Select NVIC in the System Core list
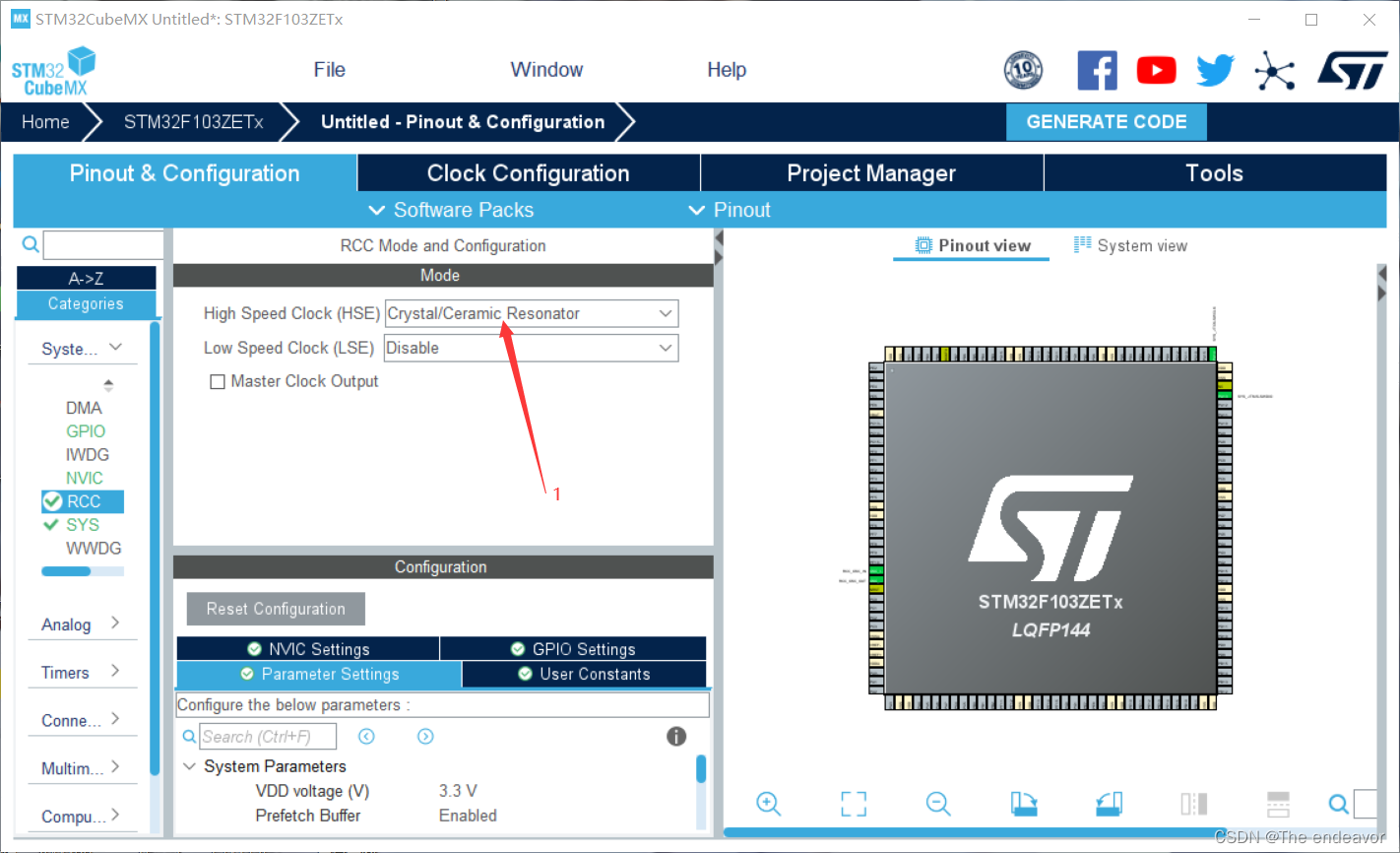Image resolution: width=1400 pixels, height=853 pixels. point(85,478)
